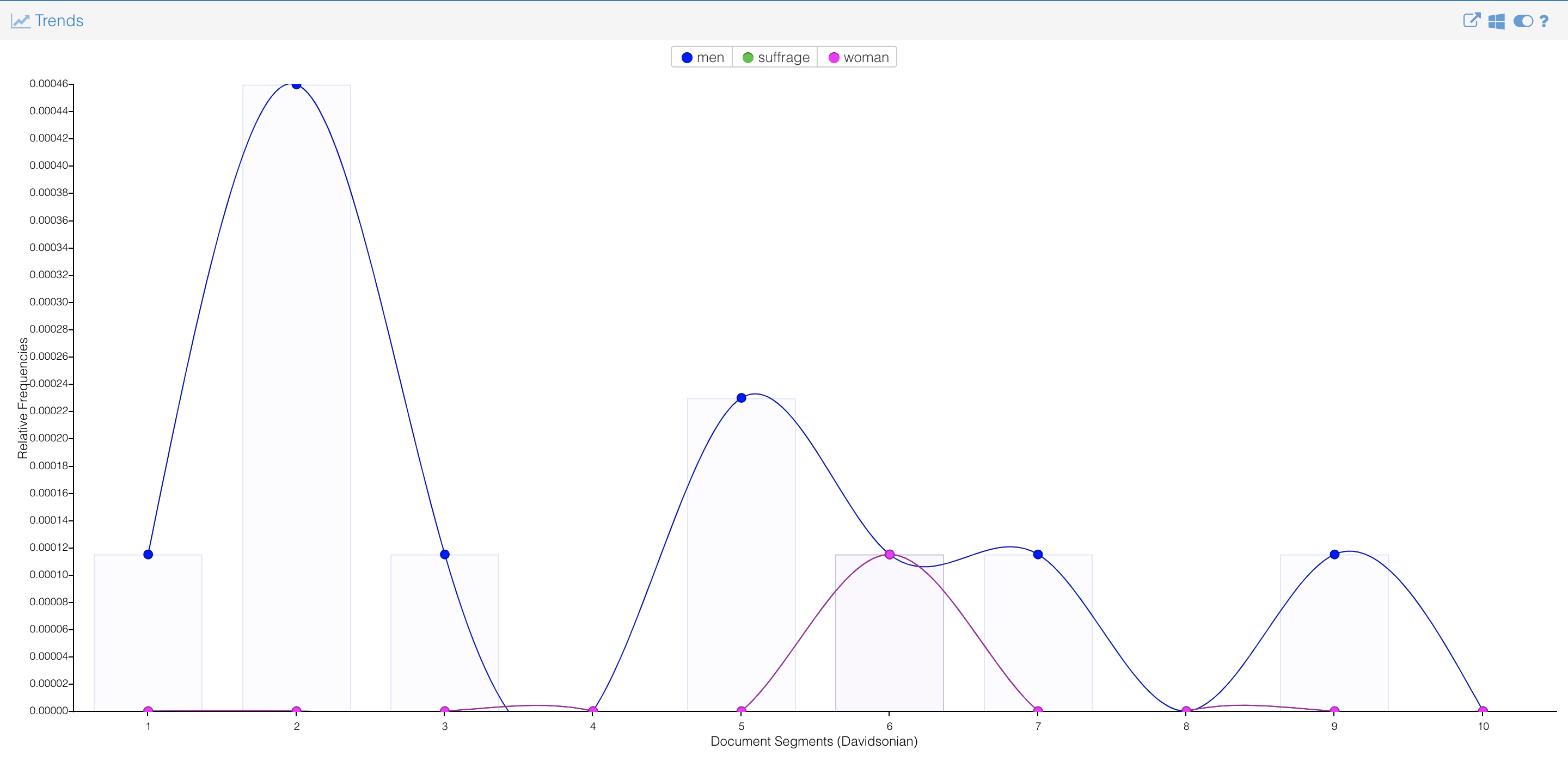Click the y-axis value '0.00012'

pos(48,547)
